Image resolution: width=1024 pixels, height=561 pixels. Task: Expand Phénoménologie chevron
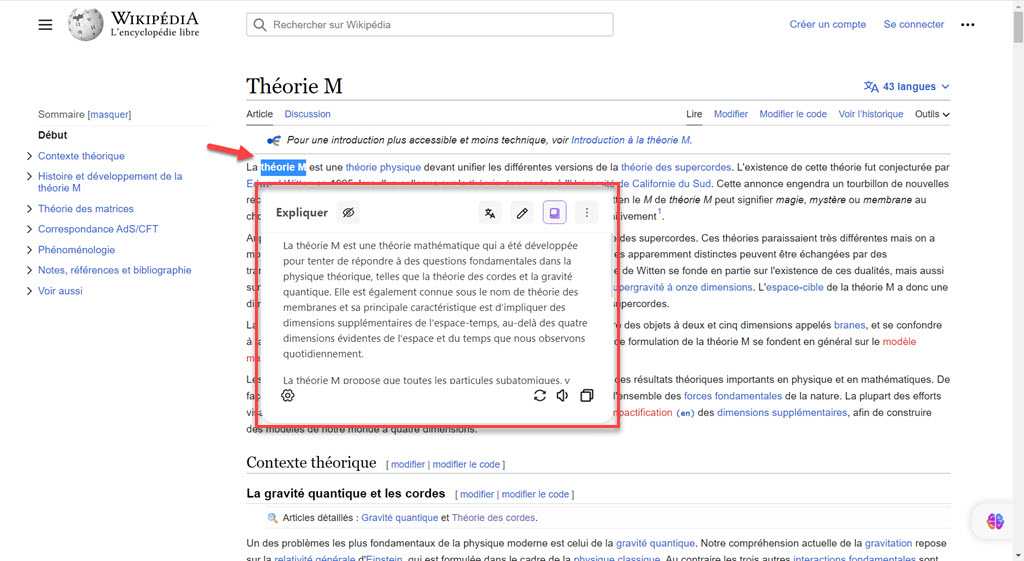[29, 249]
